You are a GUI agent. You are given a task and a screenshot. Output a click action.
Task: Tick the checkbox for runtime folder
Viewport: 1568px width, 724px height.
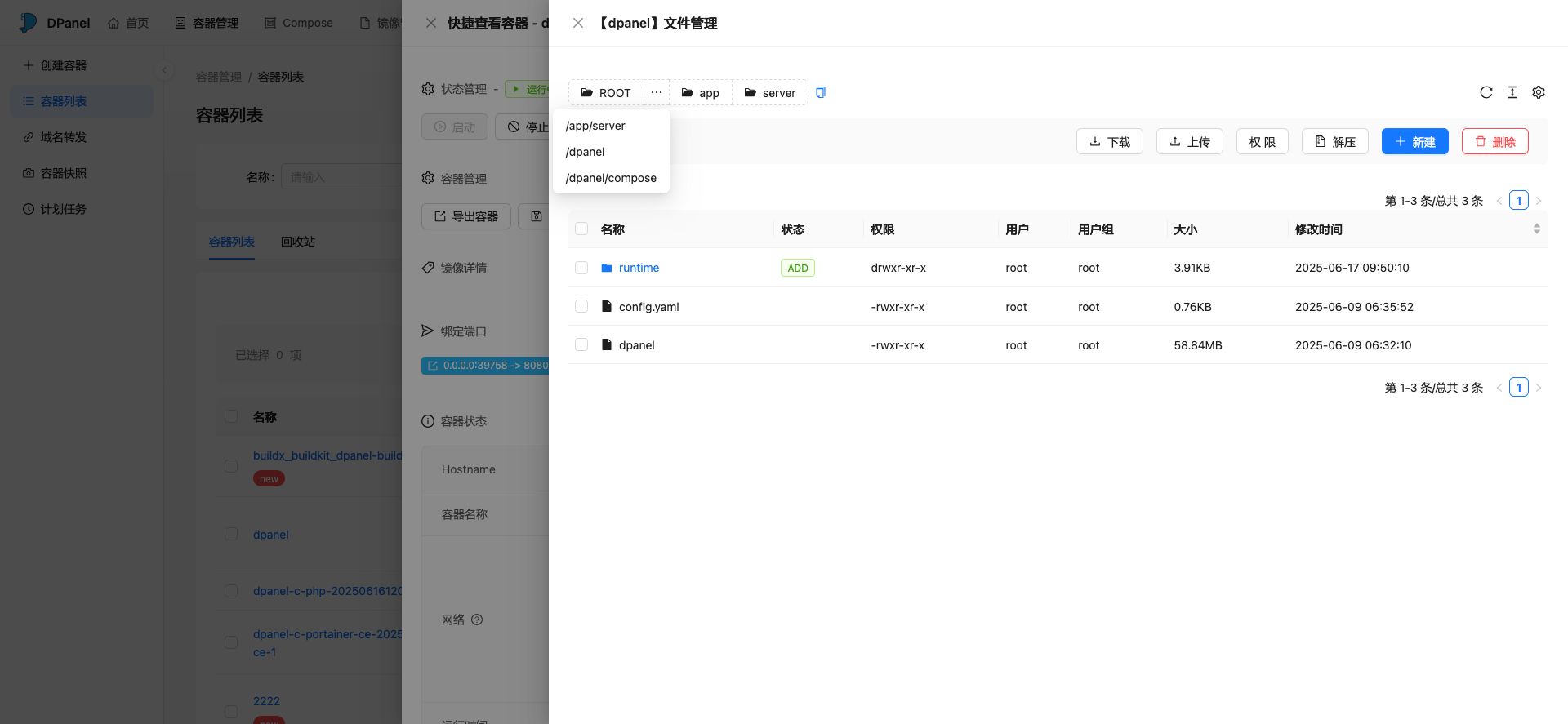pos(581,268)
